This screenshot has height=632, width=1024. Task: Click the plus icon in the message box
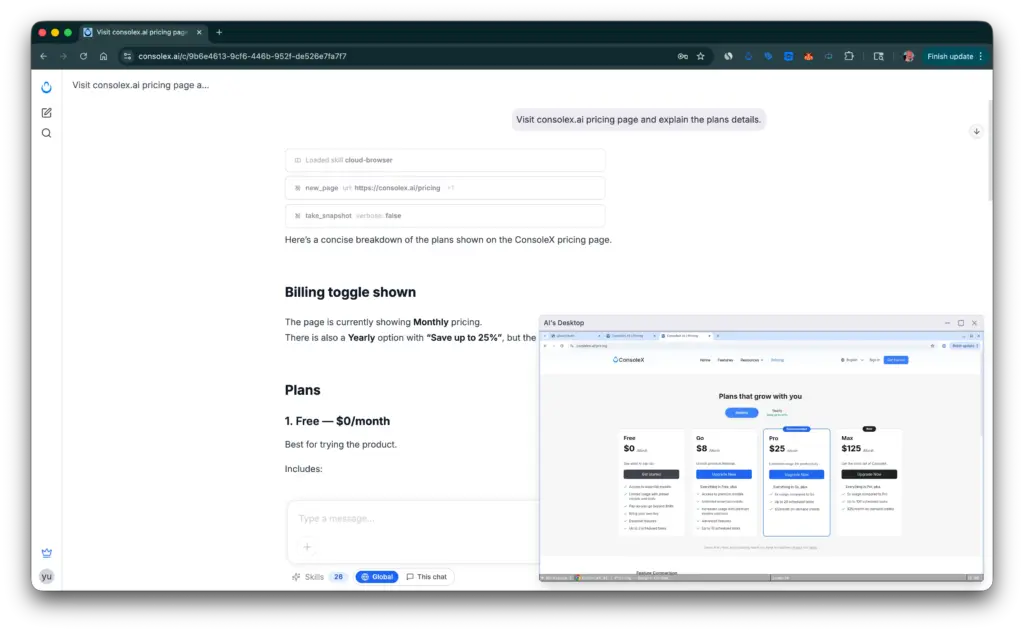click(307, 547)
